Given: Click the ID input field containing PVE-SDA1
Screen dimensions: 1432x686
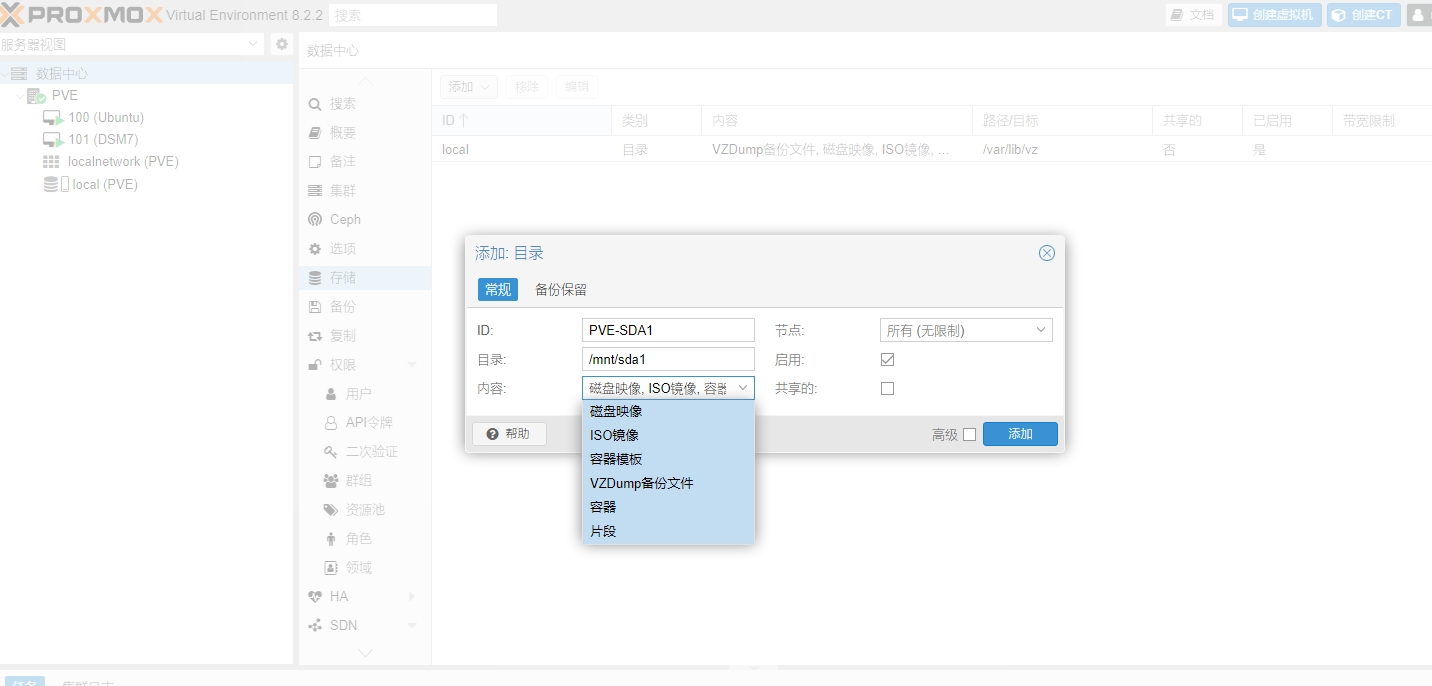Looking at the screenshot, I should 667,330.
